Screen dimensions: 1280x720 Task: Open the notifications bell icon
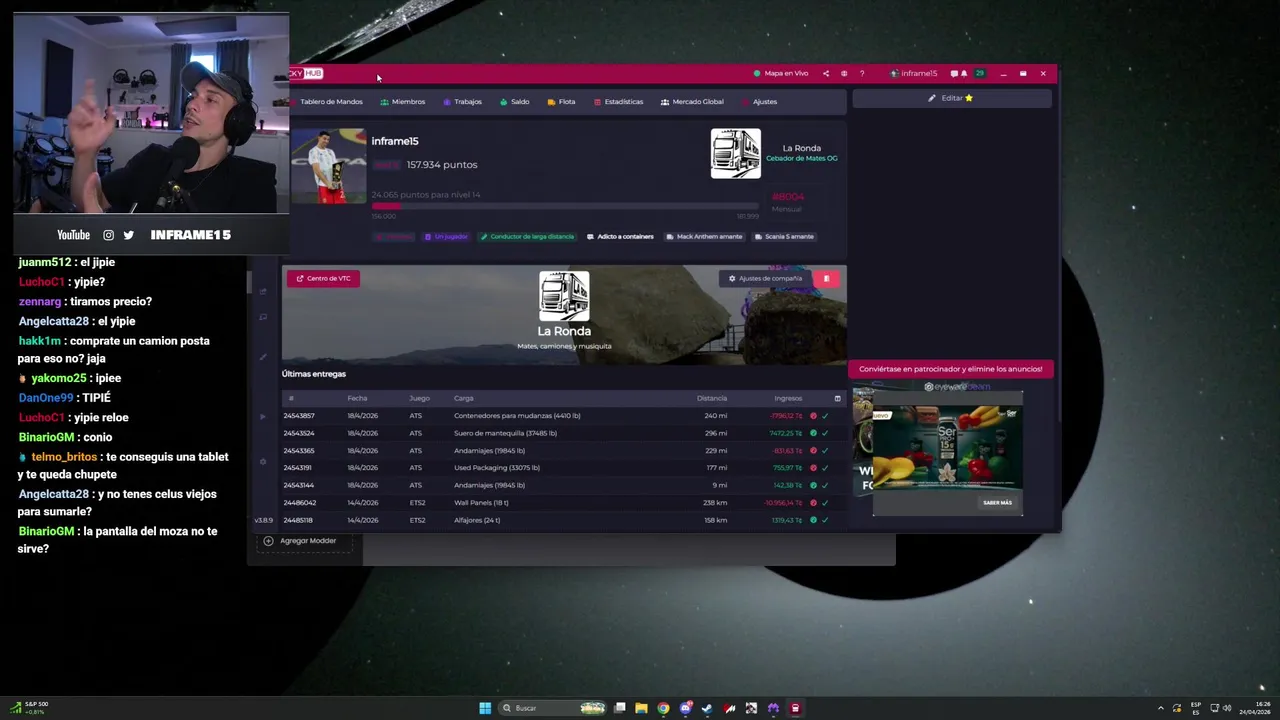(x=964, y=73)
